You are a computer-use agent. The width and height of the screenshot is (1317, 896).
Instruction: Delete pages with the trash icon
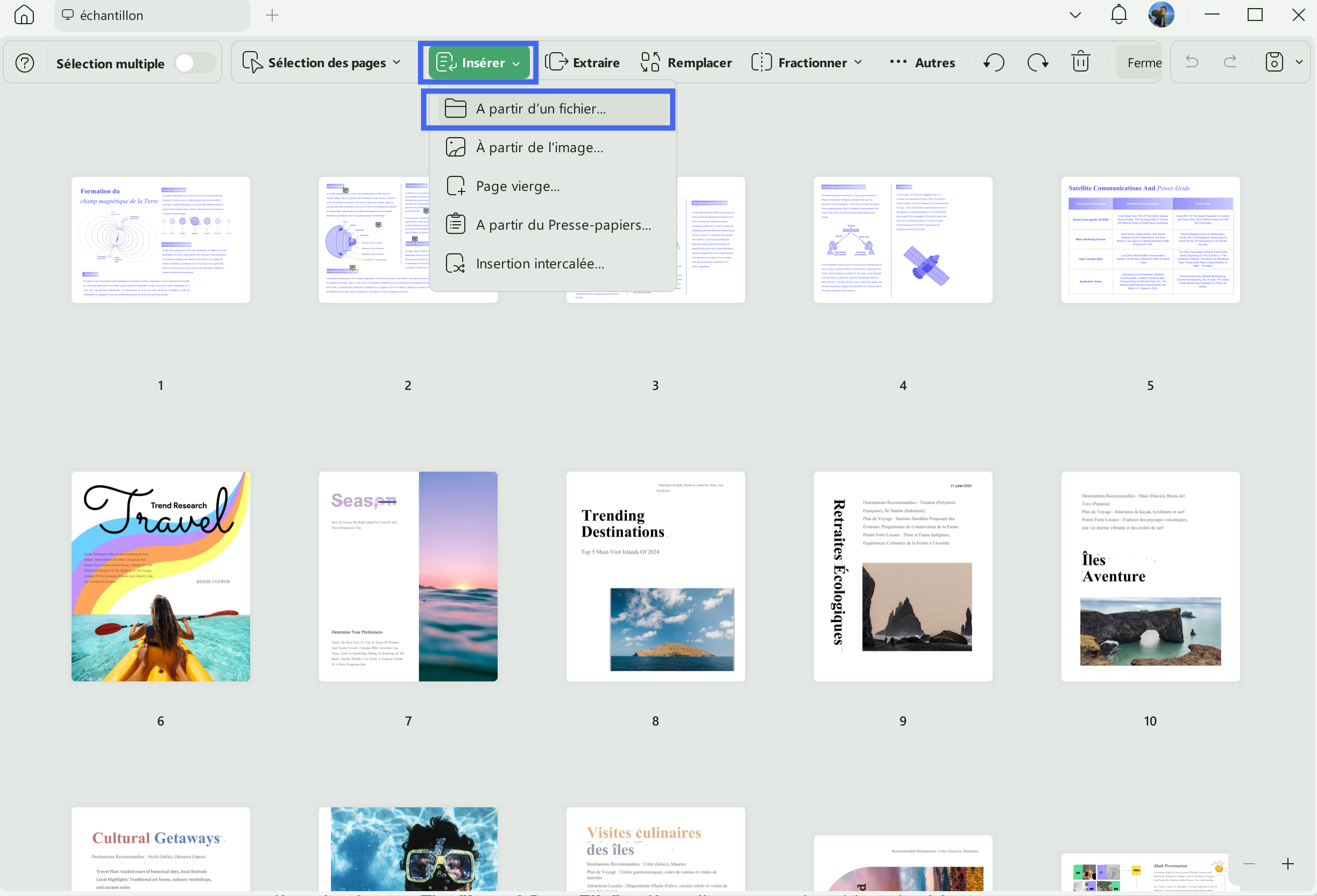[1081, 62]
